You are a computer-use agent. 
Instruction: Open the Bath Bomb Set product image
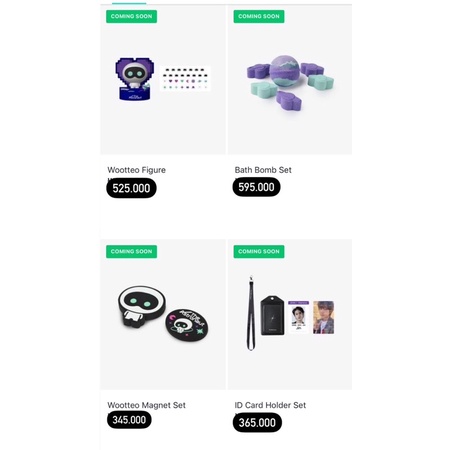(290, 80)
